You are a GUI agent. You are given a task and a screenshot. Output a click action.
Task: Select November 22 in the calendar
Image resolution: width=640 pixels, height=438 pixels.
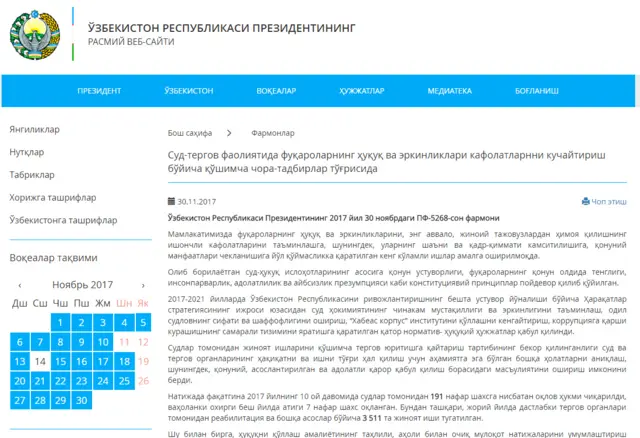60,381
